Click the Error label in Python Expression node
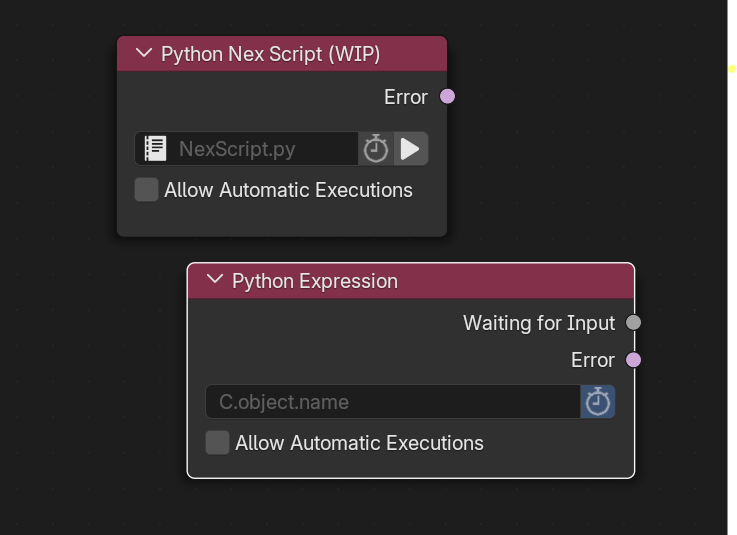The image size is (737, 535). click(593, 360)
